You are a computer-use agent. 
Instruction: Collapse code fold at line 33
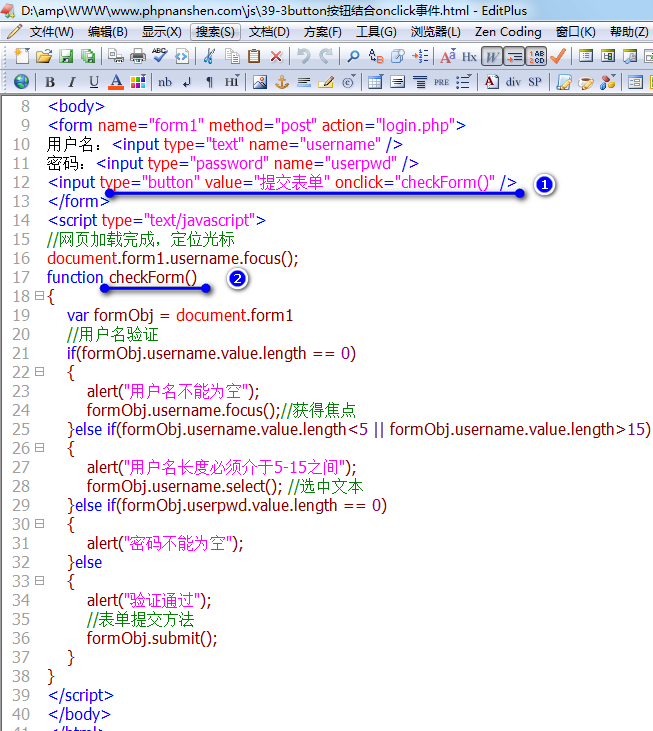[40, 581]
